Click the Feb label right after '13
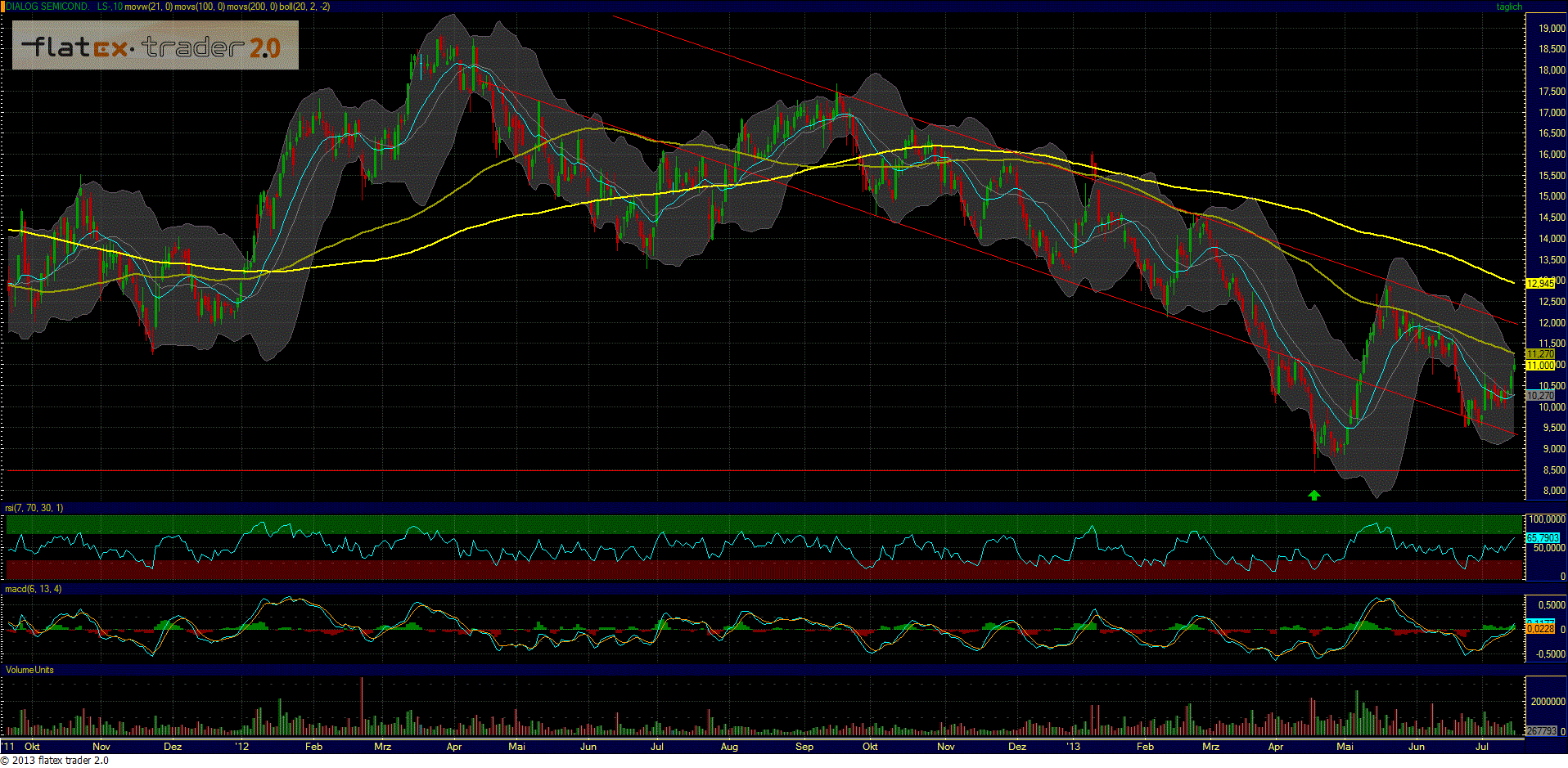 (1145, 747)
